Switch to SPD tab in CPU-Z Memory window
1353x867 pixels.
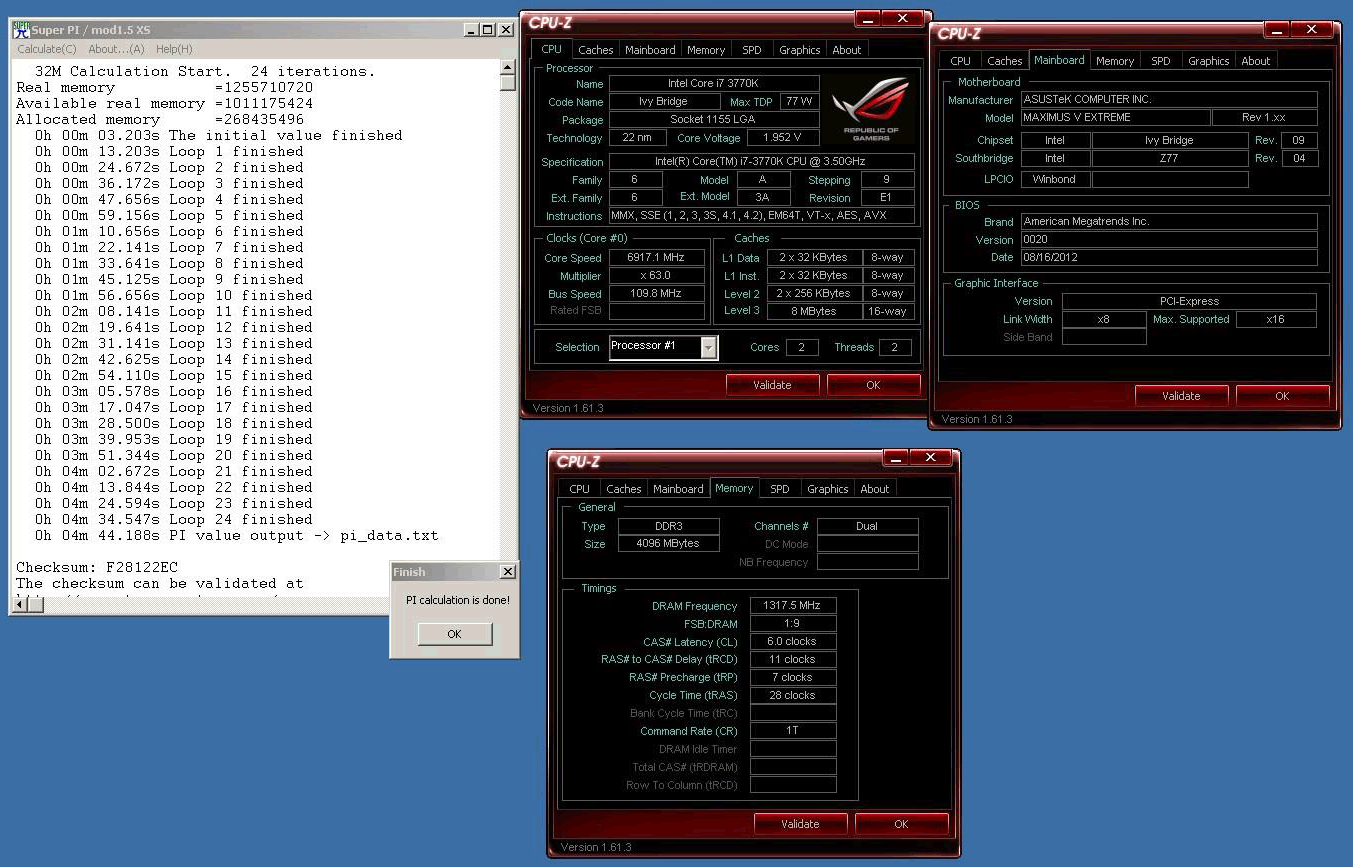point(779,489)
